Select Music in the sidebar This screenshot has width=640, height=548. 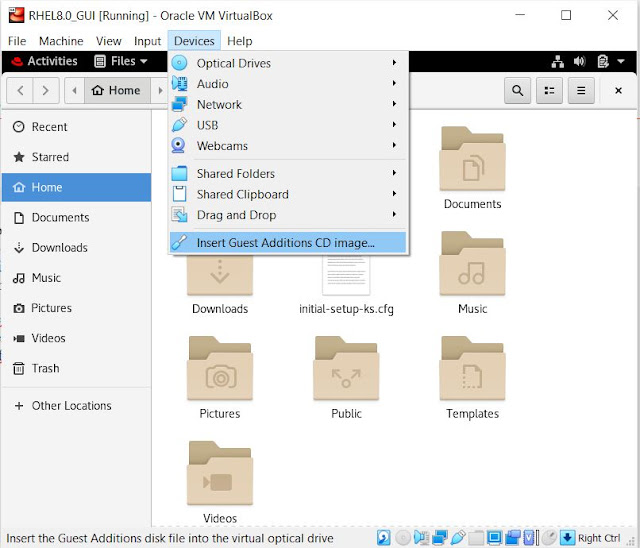[76, 278]
